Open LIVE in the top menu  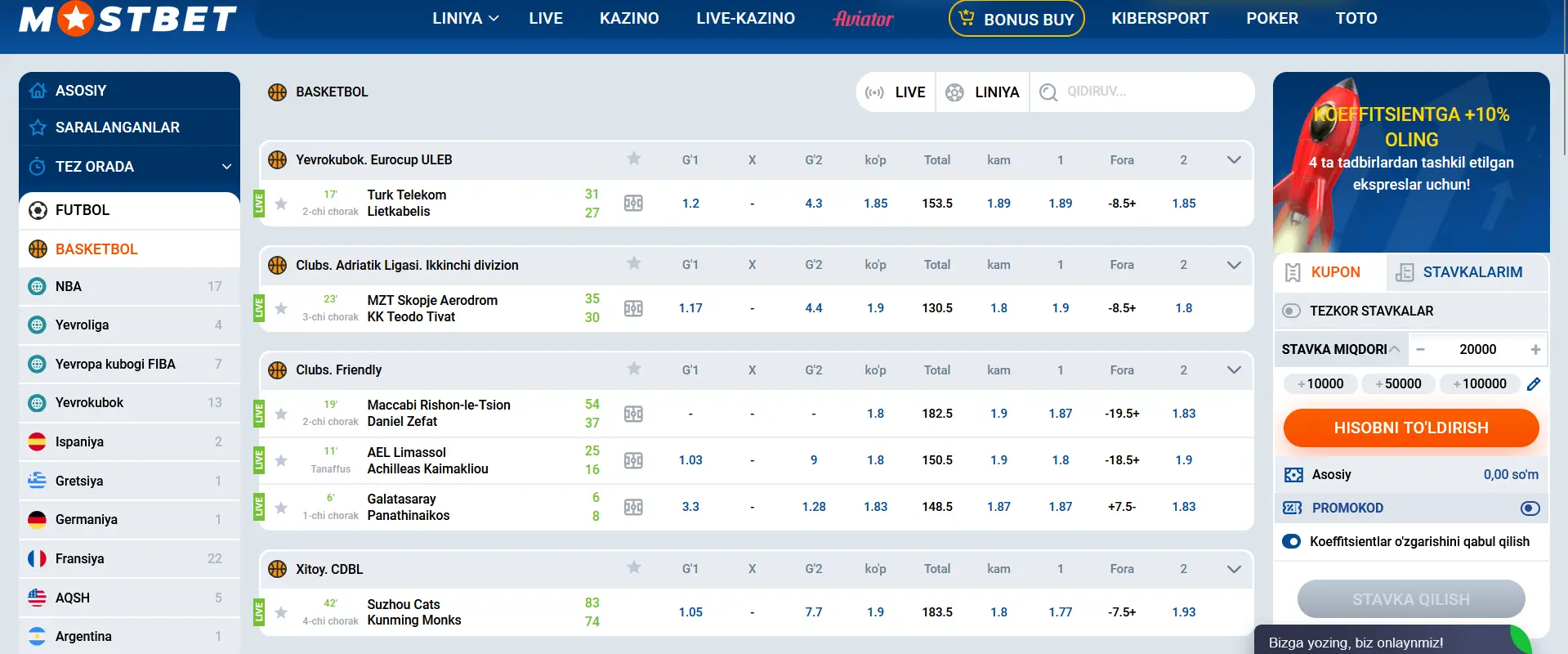tap(546, 18)
